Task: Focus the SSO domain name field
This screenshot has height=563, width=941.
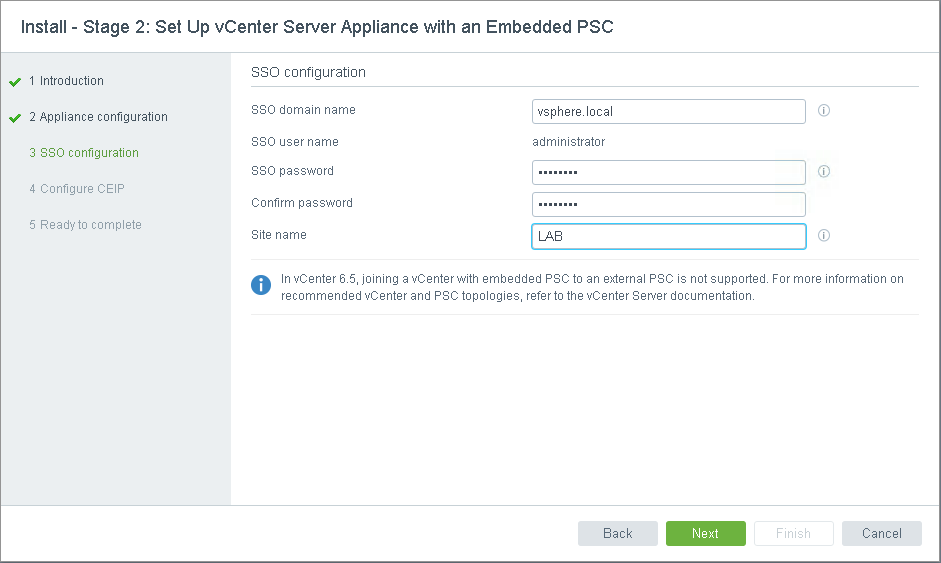Action: 668,111
